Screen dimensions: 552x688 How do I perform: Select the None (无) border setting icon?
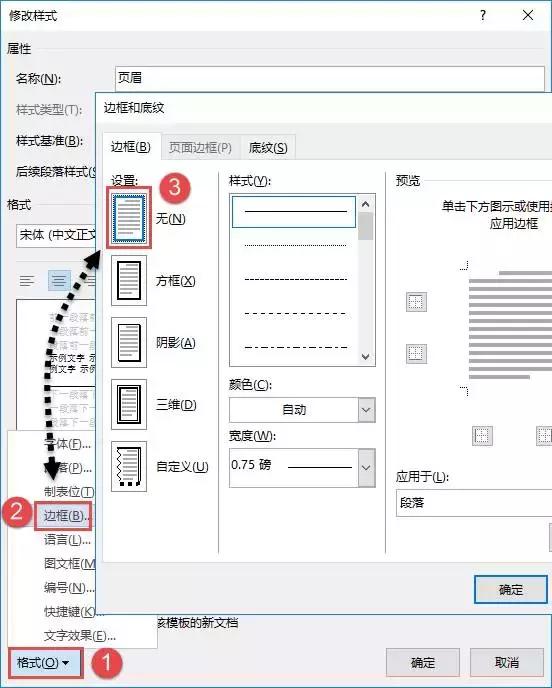[x=129, y=218]
